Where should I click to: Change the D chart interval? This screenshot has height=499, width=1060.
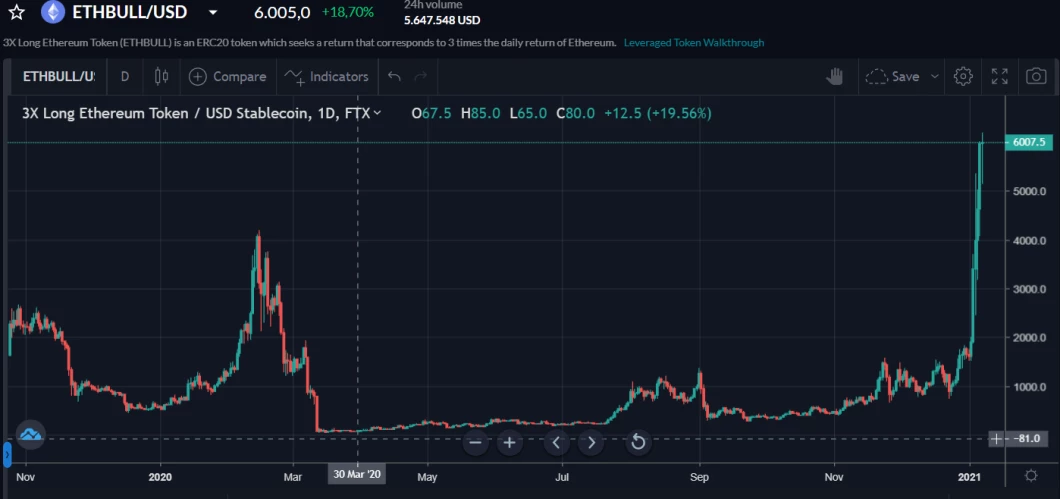coord(125,76)
